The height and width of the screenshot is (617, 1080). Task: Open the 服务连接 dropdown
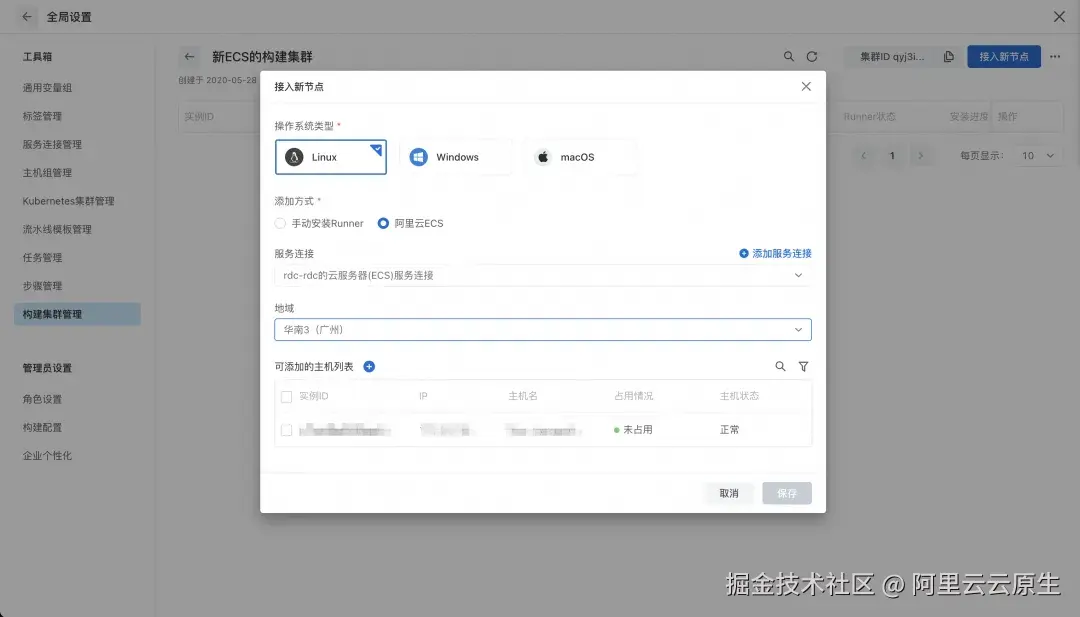(542, 274)
